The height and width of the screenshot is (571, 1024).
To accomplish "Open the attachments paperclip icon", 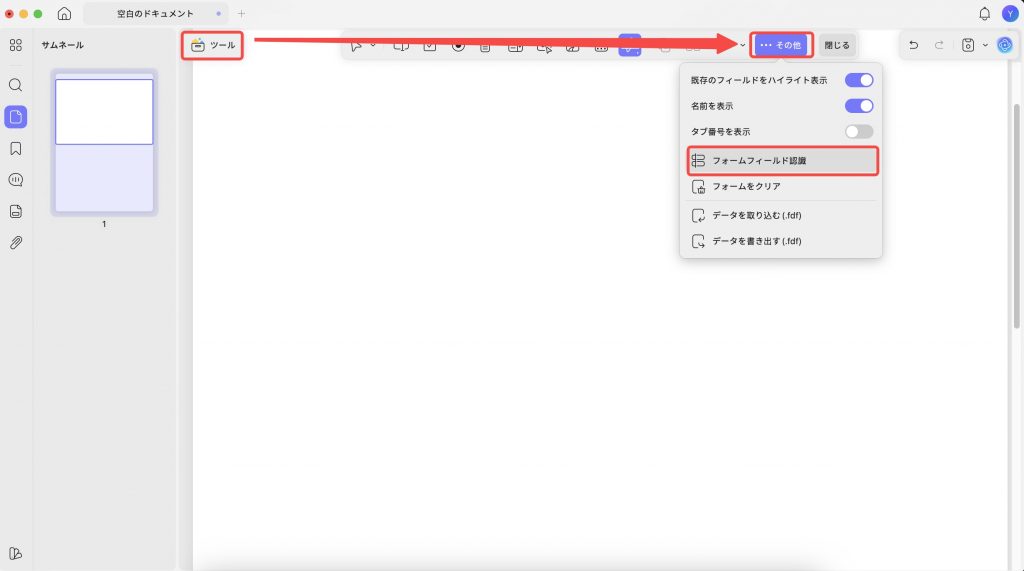I will pos(16,242).
